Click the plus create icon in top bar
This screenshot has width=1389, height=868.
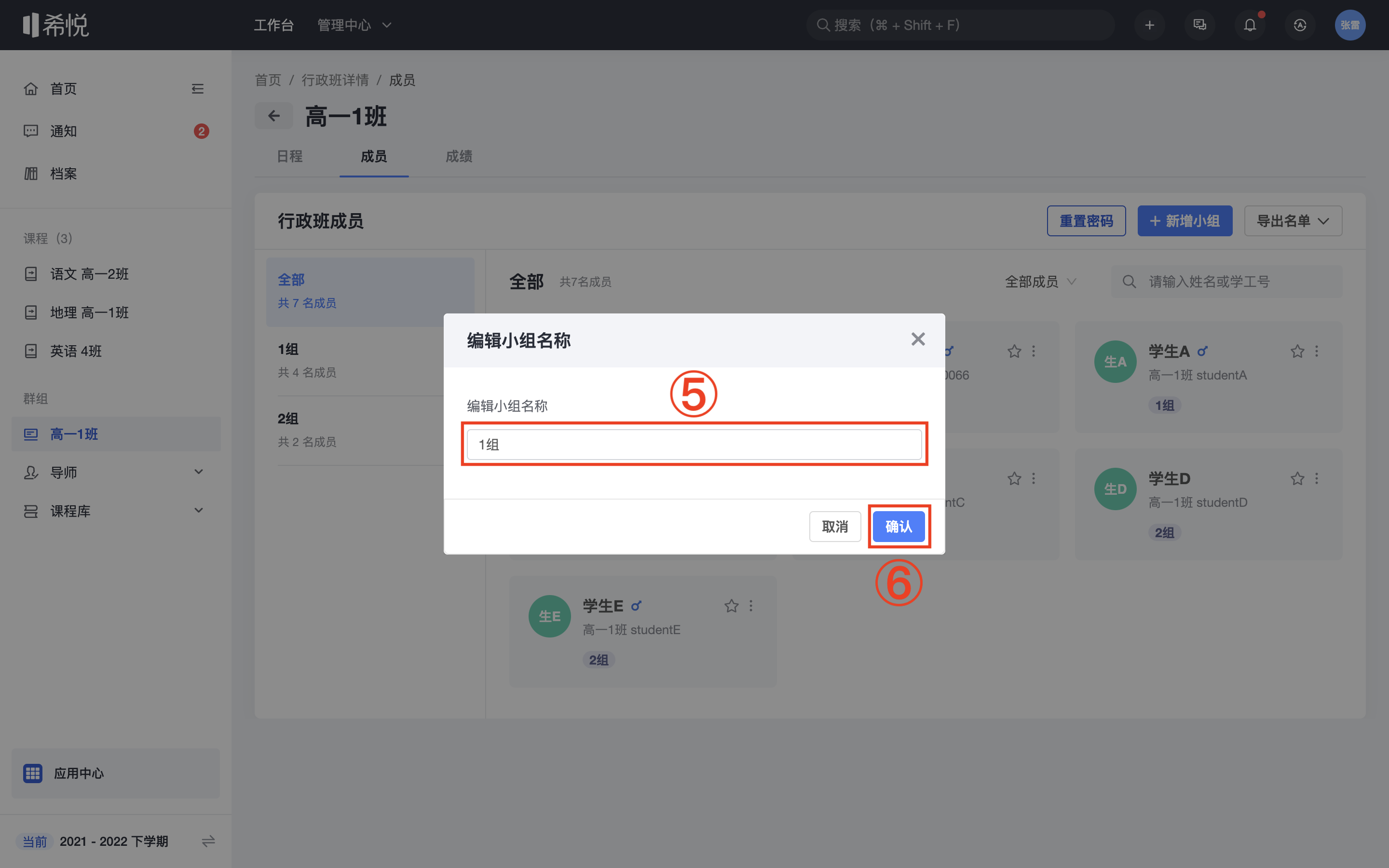pos(1150,25)
